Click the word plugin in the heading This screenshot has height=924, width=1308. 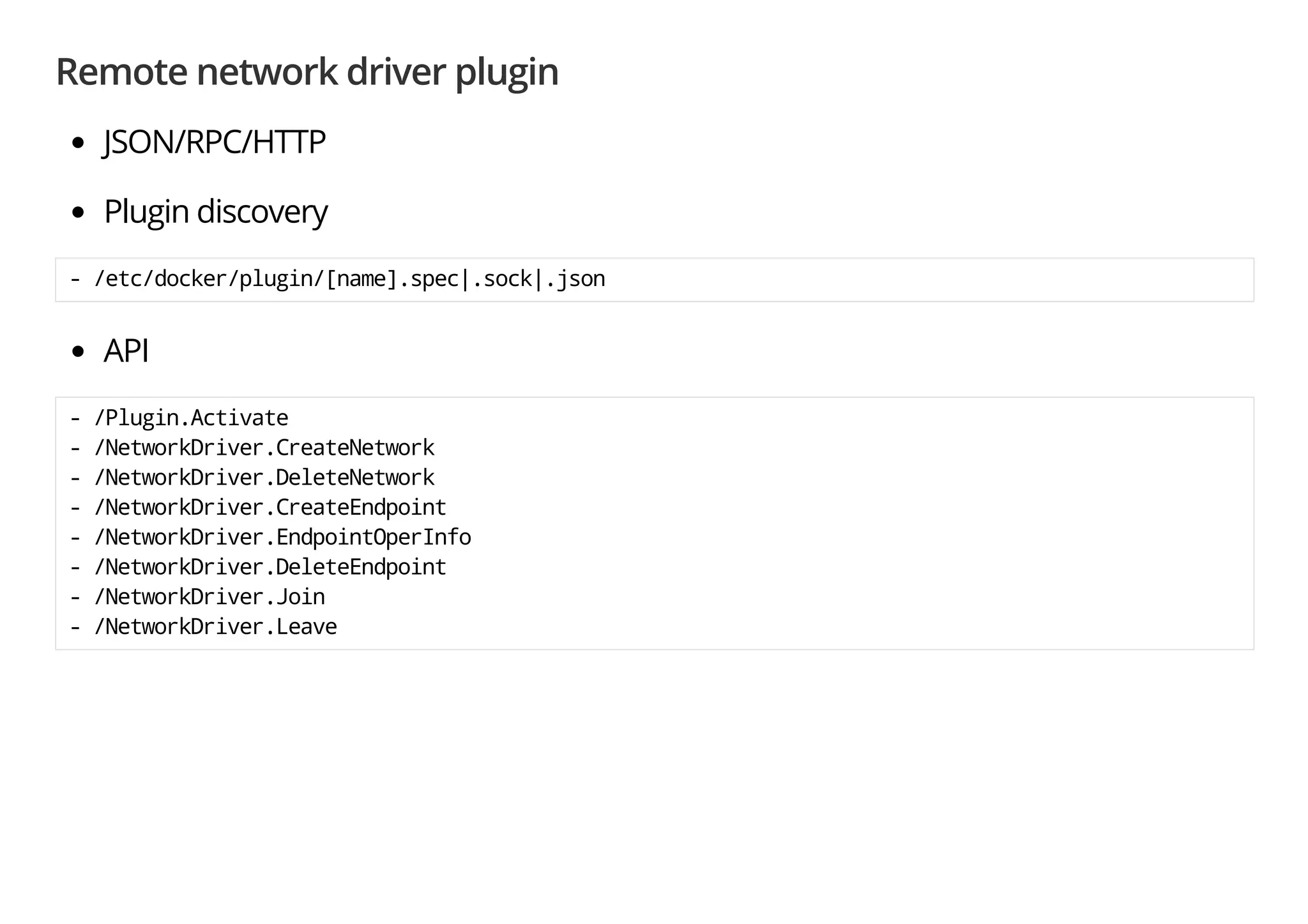[506, 72]
